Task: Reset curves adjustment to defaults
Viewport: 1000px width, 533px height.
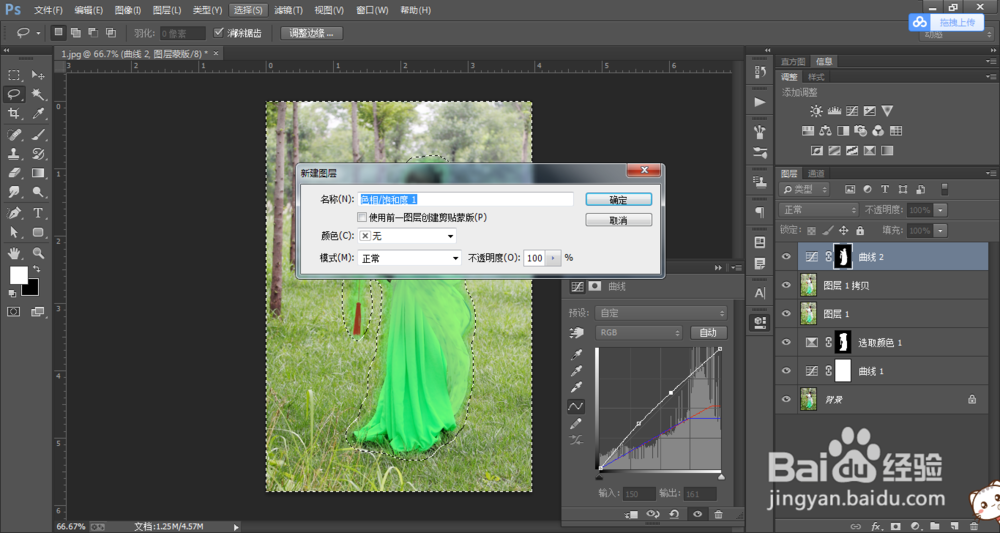Action: tap(674, 514)
